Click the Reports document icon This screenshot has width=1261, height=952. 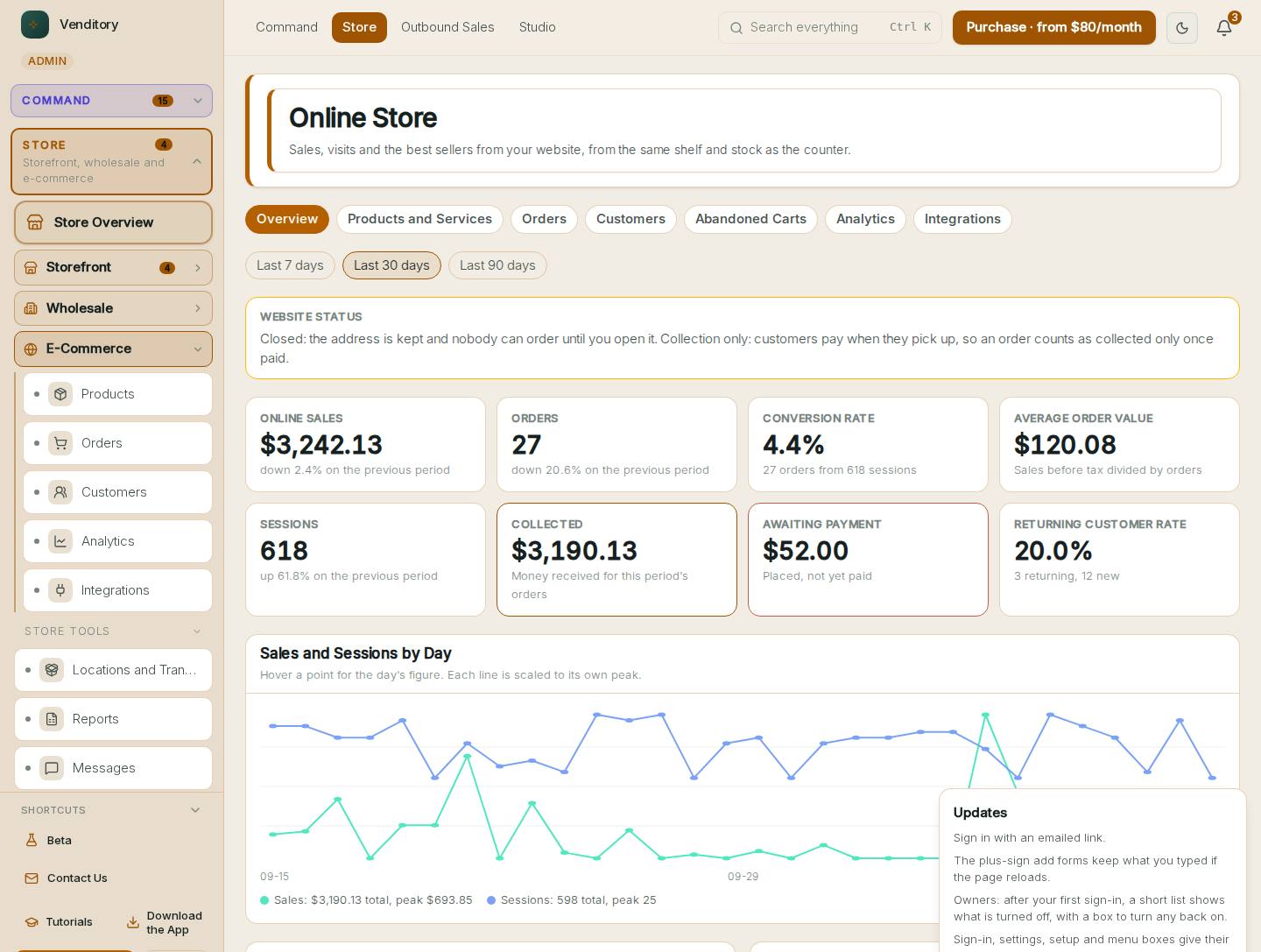[52, 719]
